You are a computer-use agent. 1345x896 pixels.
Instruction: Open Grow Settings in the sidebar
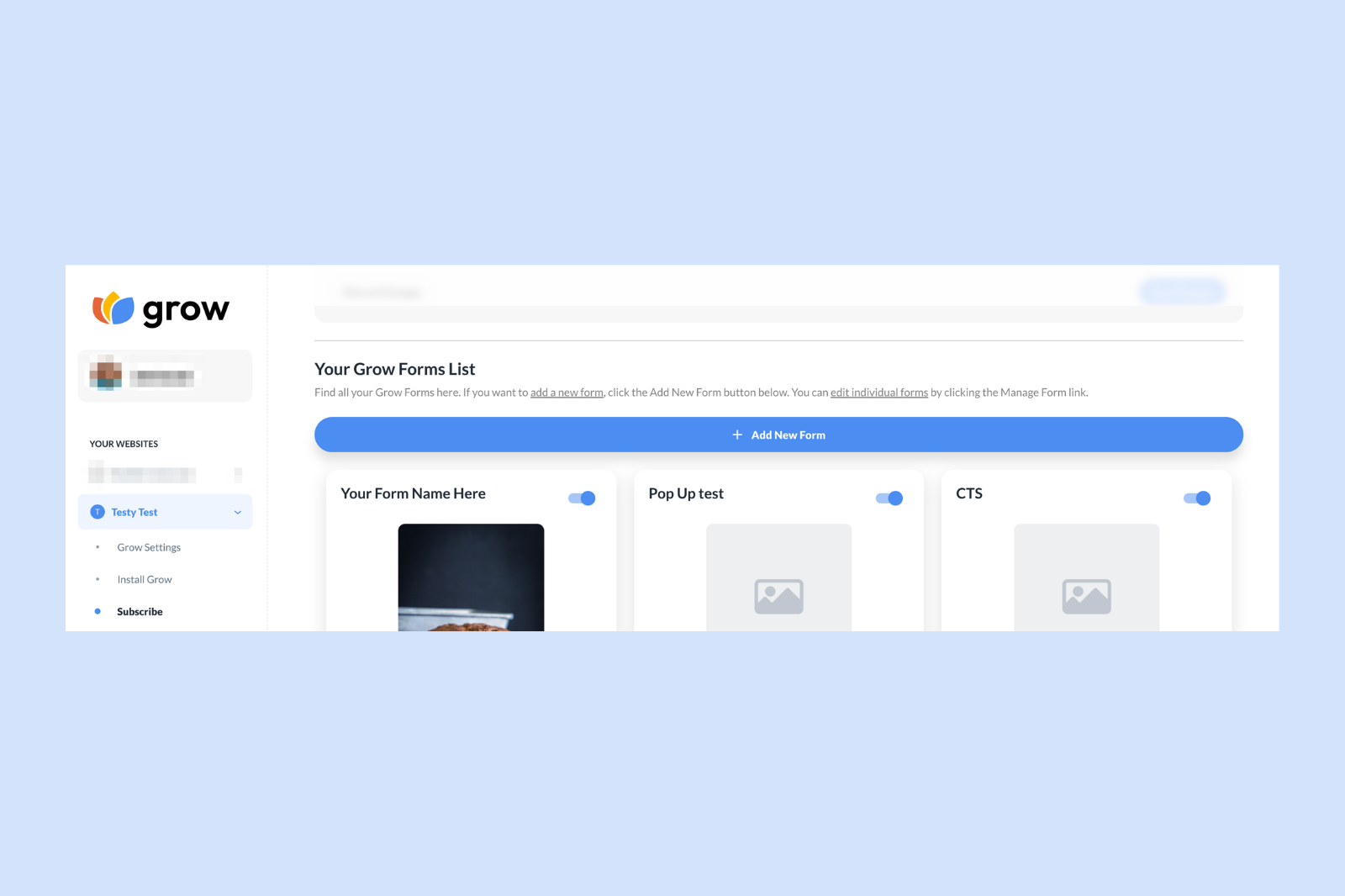click(149, 547)
